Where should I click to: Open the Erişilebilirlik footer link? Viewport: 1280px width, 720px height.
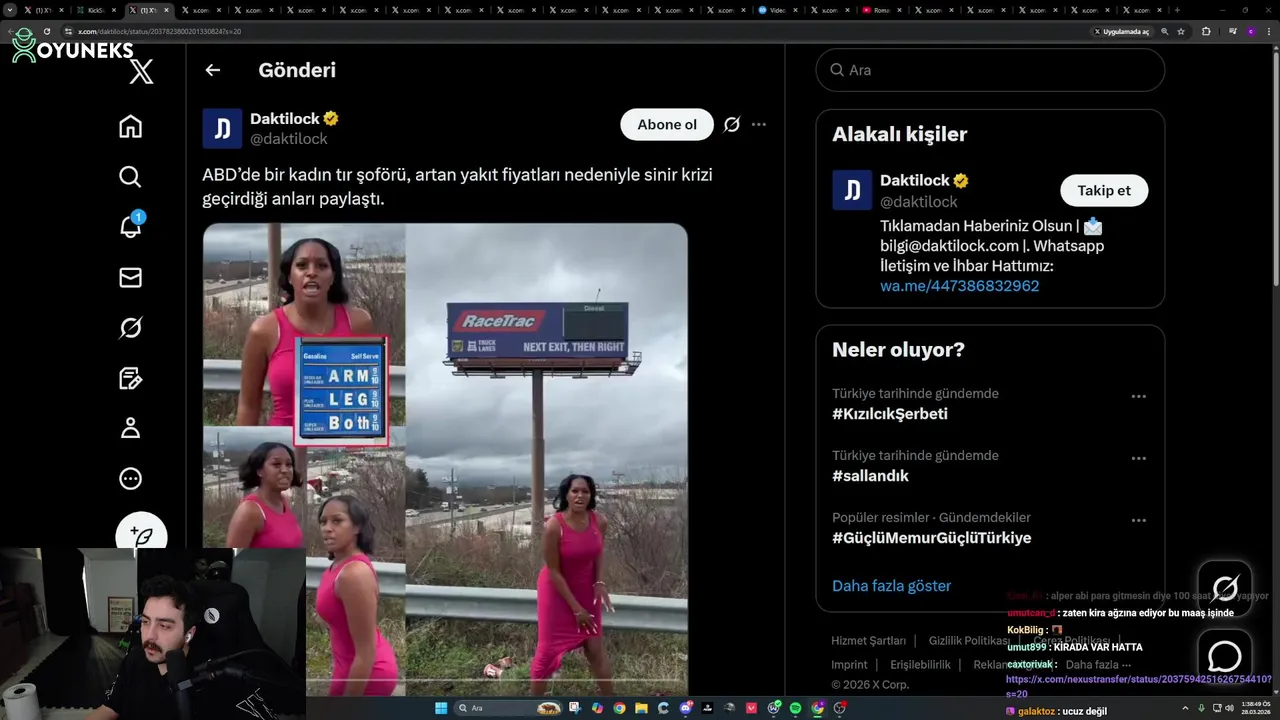pos(920,664)
